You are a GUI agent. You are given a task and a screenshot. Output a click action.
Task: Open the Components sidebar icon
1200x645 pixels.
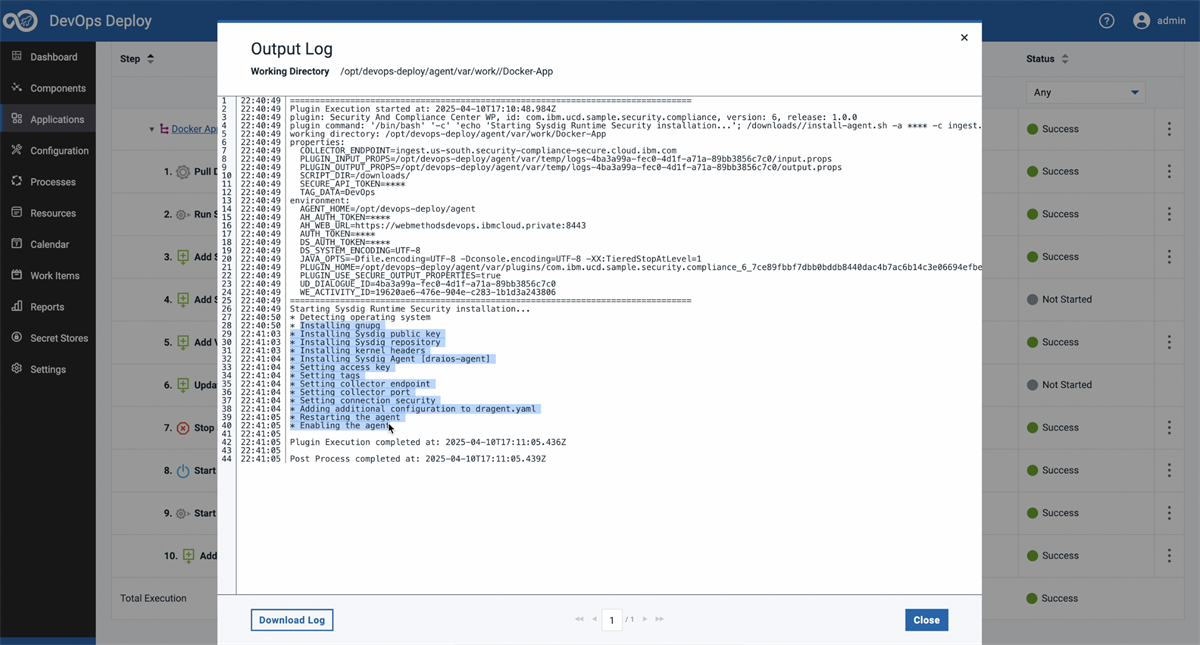pyautogui.click(x=17, y=88)
